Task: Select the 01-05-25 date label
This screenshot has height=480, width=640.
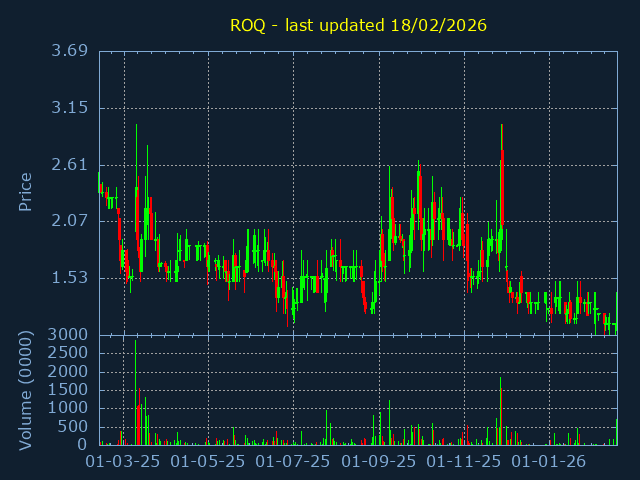Action: pyautogui.click(x=209, y=462)
